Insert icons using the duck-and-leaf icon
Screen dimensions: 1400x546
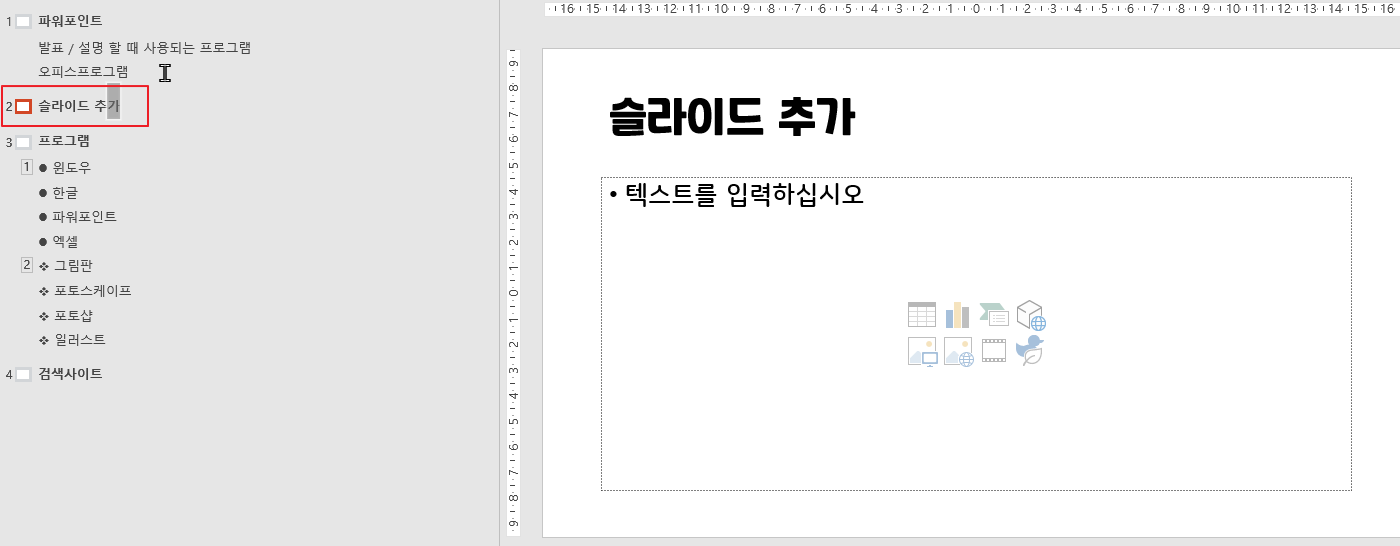1030,350
